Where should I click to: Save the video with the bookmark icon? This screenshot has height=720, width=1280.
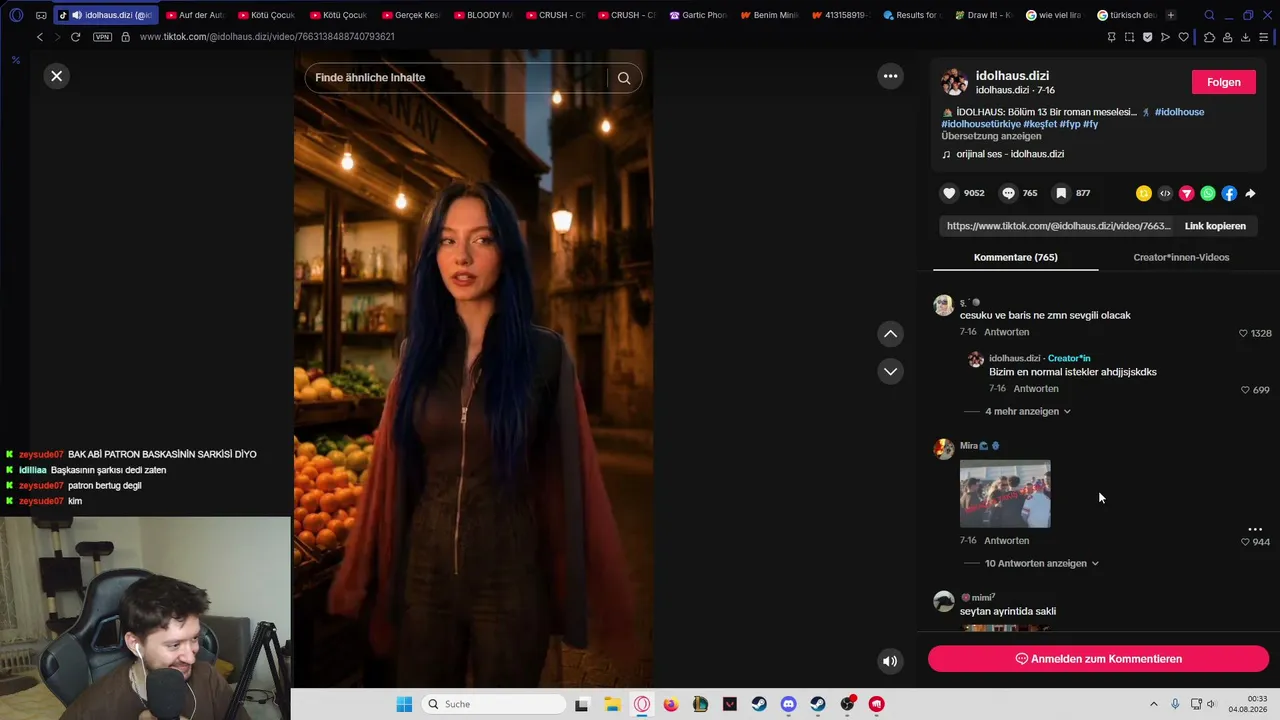click(1061, 193)
